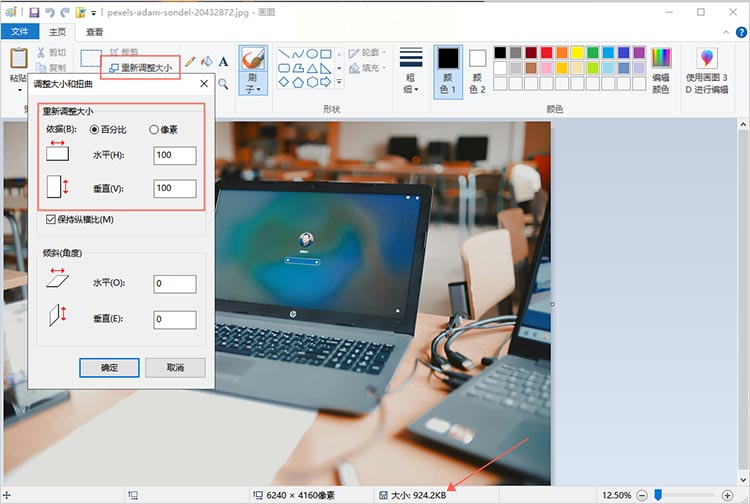Select the triangle shape
This screenshot has width=750, height=504.
pyautogui.click(x=312, y=68)
